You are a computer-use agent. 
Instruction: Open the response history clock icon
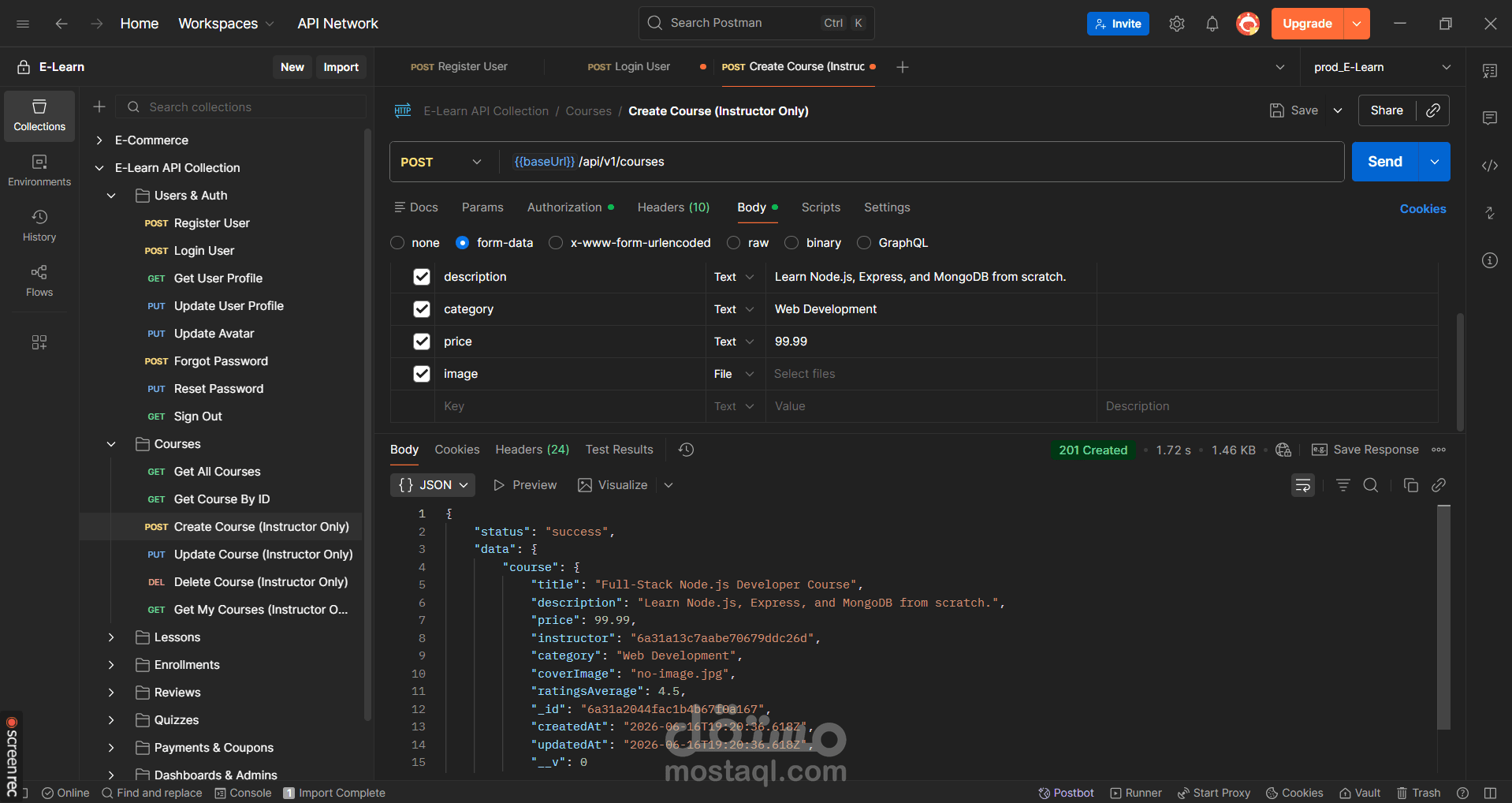(686, 450)
